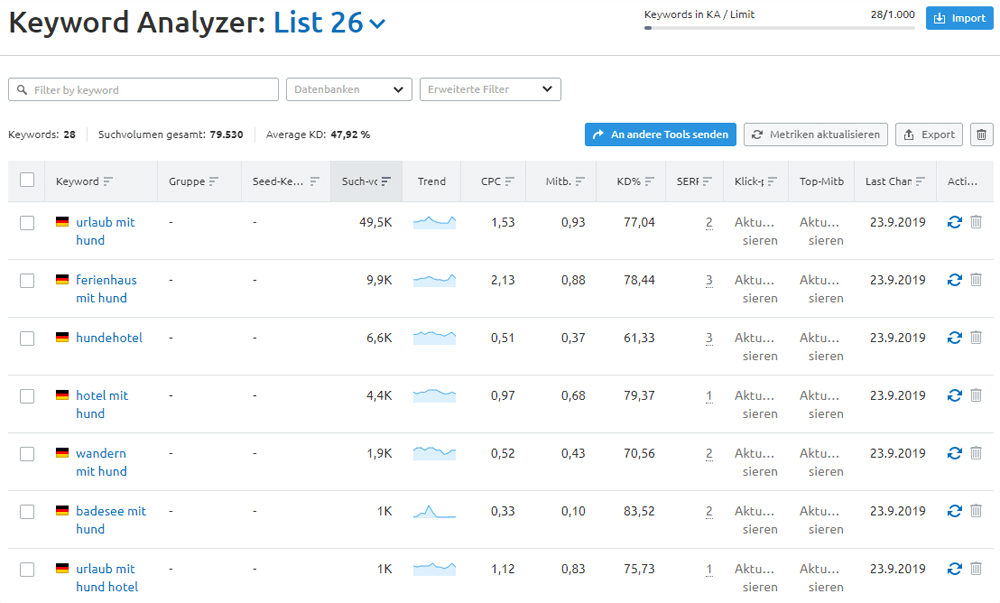Click the Import button top right

coord(959,18)
